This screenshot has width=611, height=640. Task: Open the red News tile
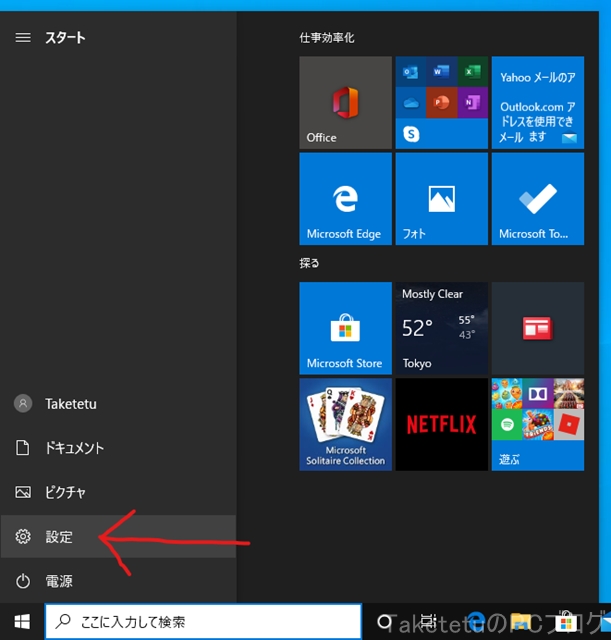538,328
